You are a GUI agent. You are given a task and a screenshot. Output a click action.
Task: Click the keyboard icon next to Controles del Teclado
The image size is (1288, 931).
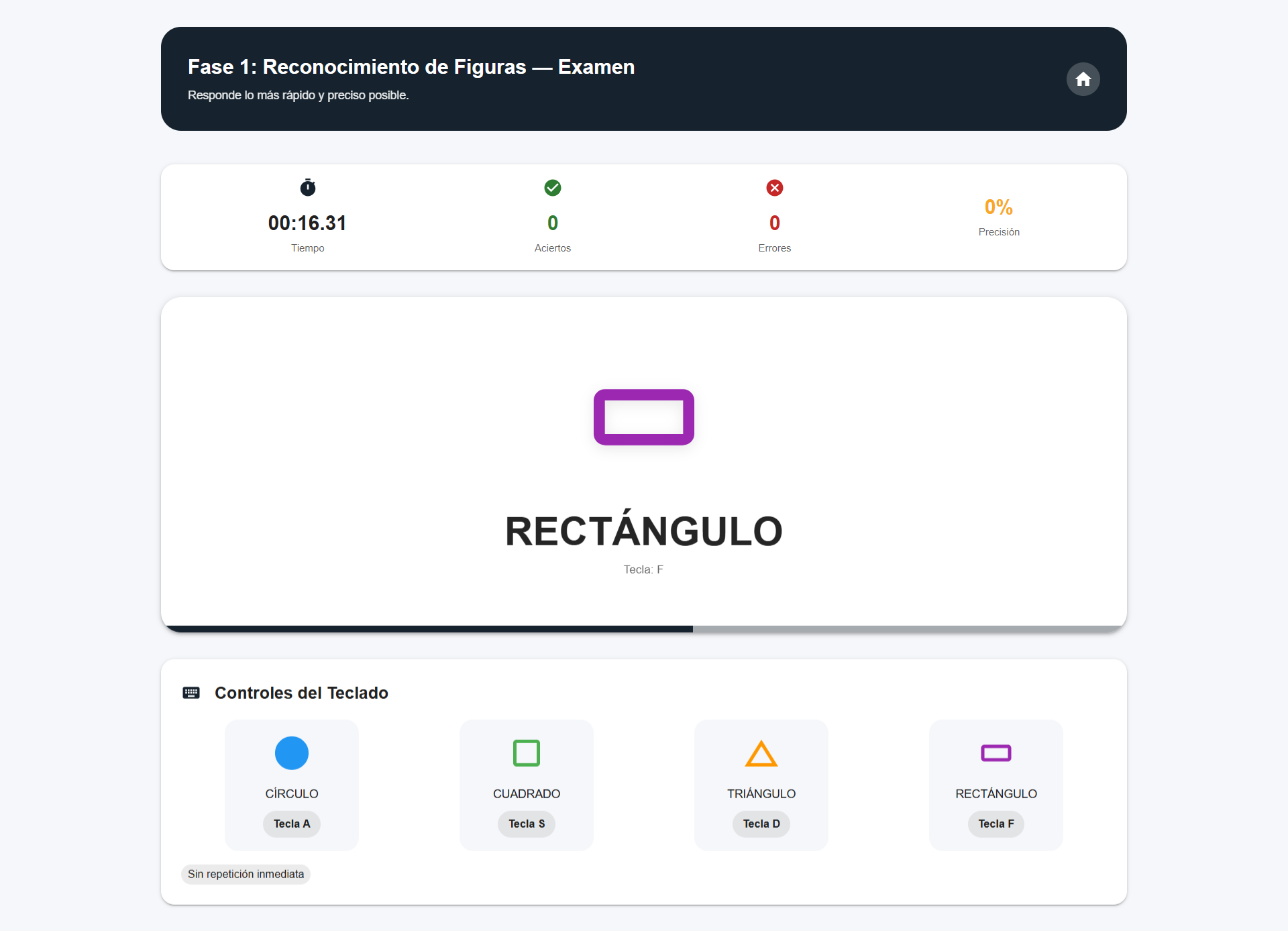(x=191, y=692)
